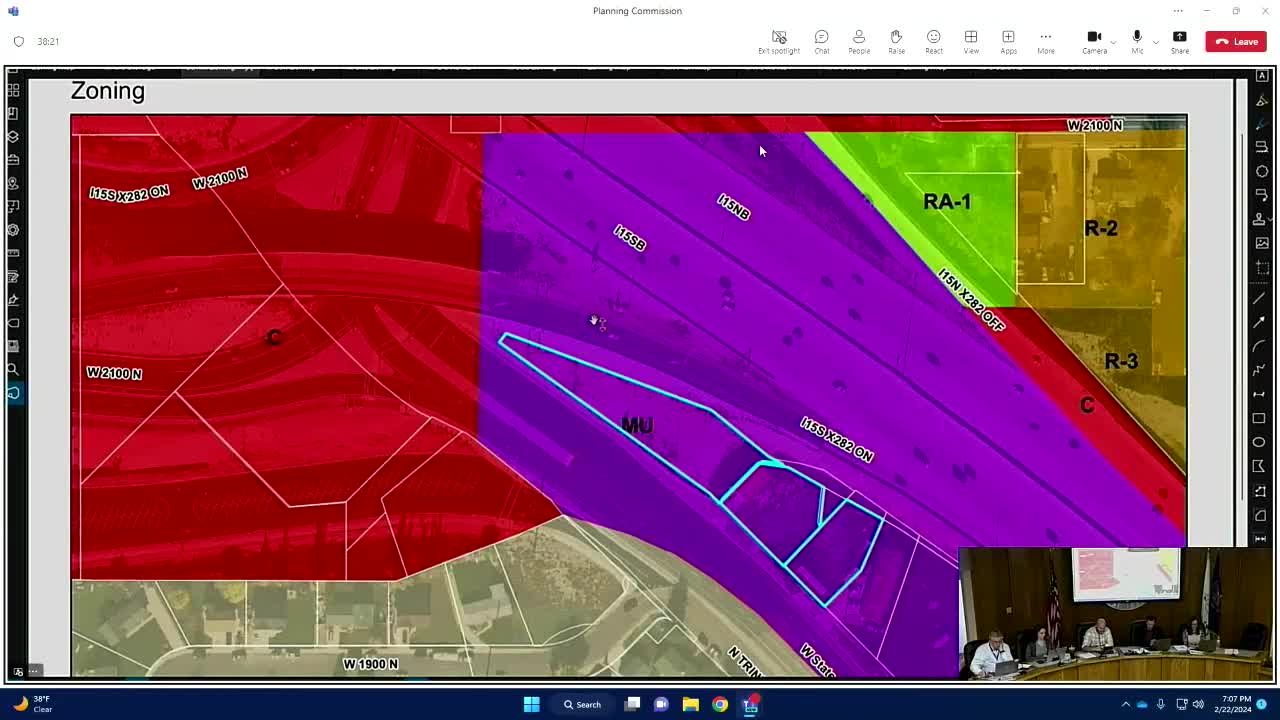
Task: Click the taskbar Search box
Action: coord(582,704)
